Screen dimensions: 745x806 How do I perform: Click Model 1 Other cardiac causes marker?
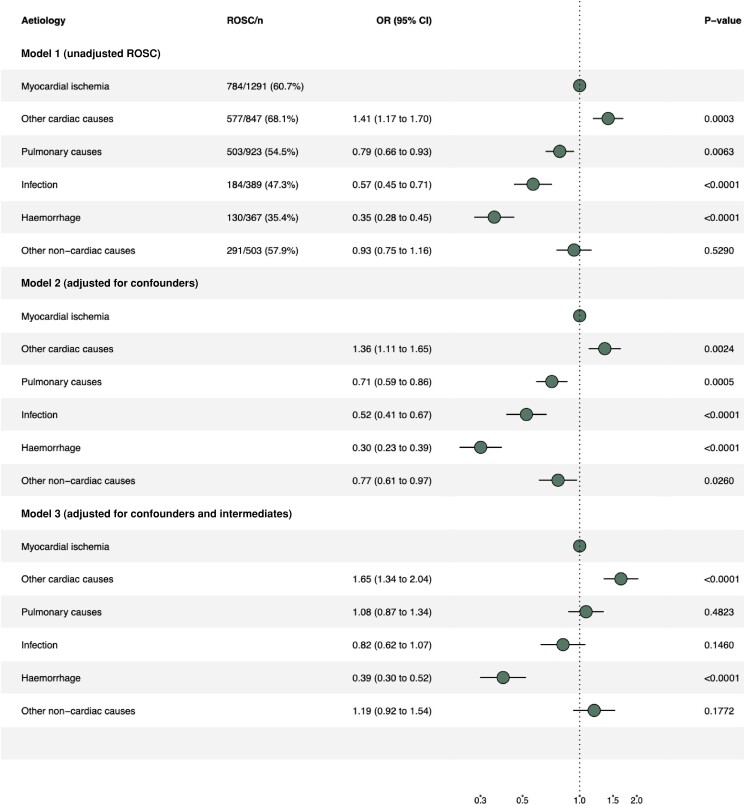pyautogui.click(x=608, y=119)
